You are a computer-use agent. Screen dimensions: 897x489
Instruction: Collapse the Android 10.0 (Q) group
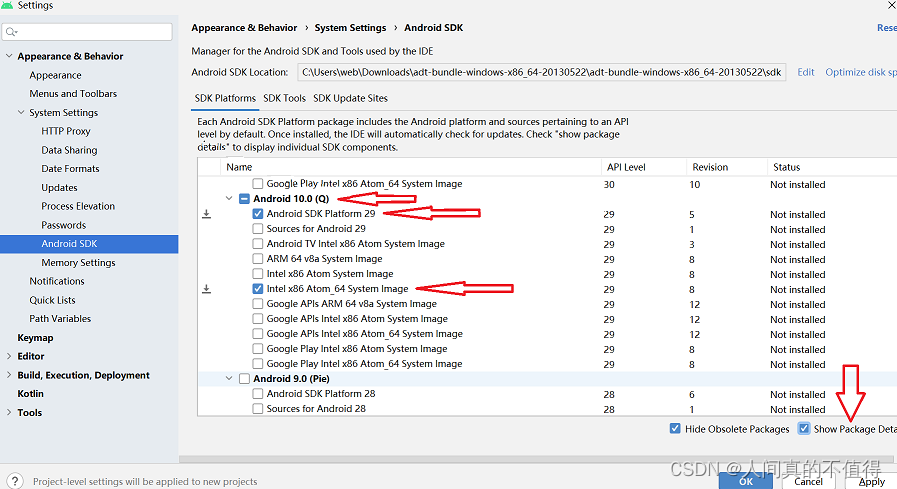[x=229, y=199]
